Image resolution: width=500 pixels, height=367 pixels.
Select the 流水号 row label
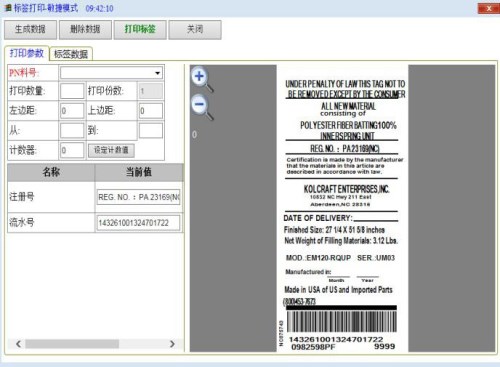pyautogui.click(x=22, y=222)
